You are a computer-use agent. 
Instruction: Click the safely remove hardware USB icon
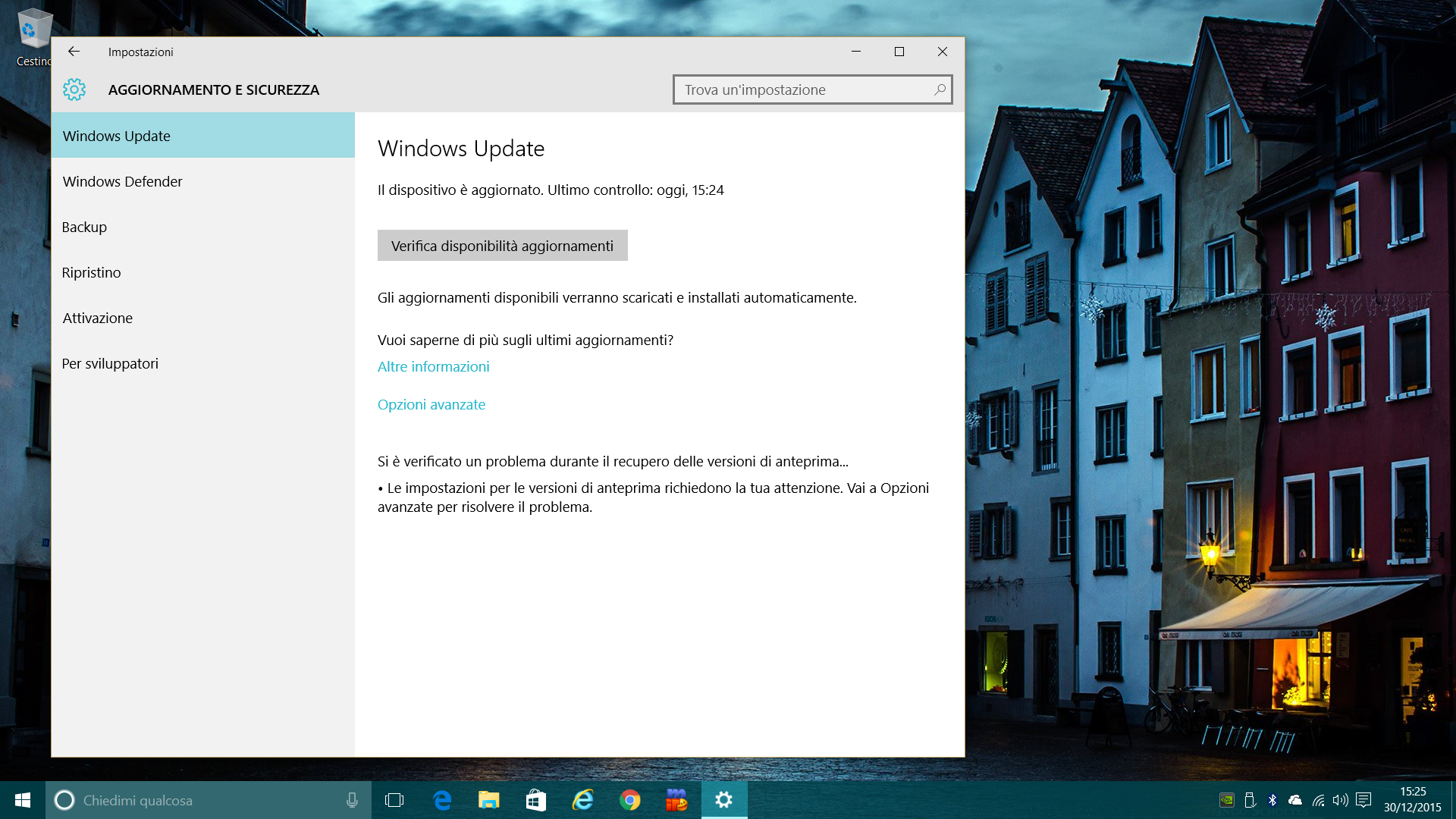[x=1250, y=800]
